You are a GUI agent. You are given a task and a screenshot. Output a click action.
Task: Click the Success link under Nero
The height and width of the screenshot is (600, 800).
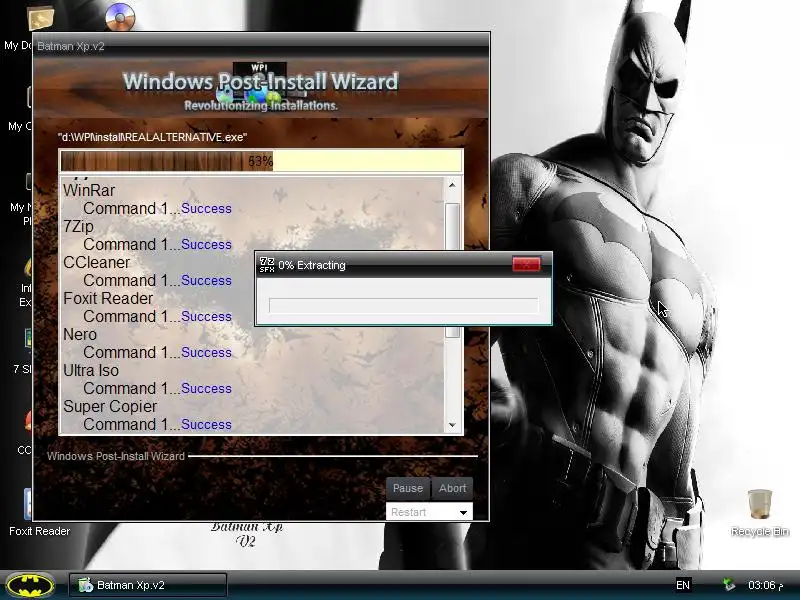(x=206, y=353)
